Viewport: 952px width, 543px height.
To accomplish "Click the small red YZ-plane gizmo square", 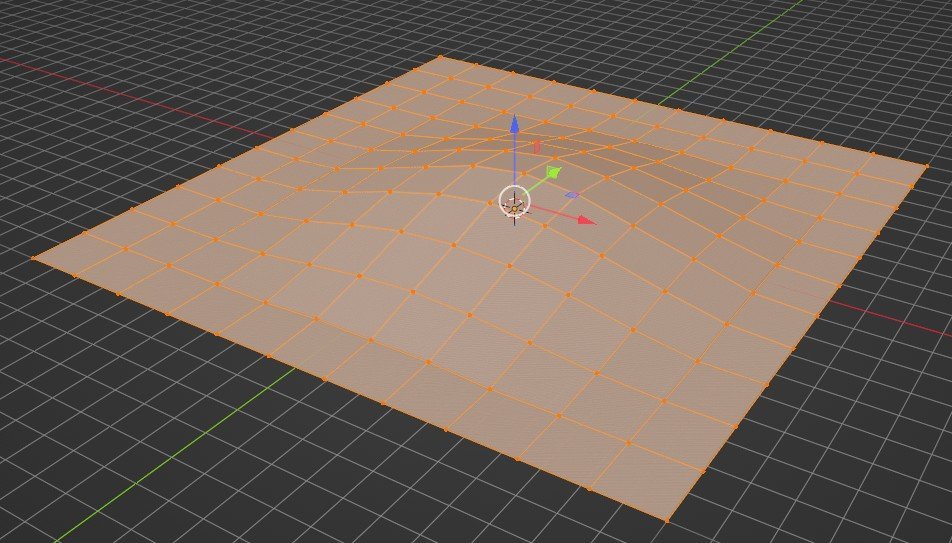I will coord(537,147).
